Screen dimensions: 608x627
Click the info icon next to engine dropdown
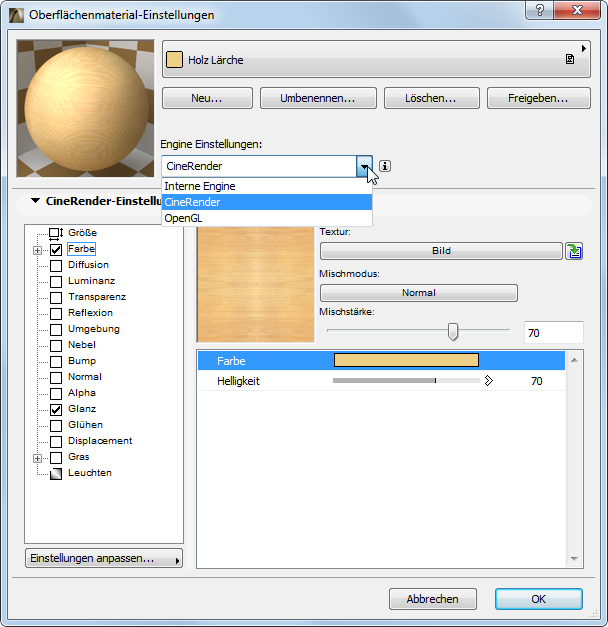385,166
